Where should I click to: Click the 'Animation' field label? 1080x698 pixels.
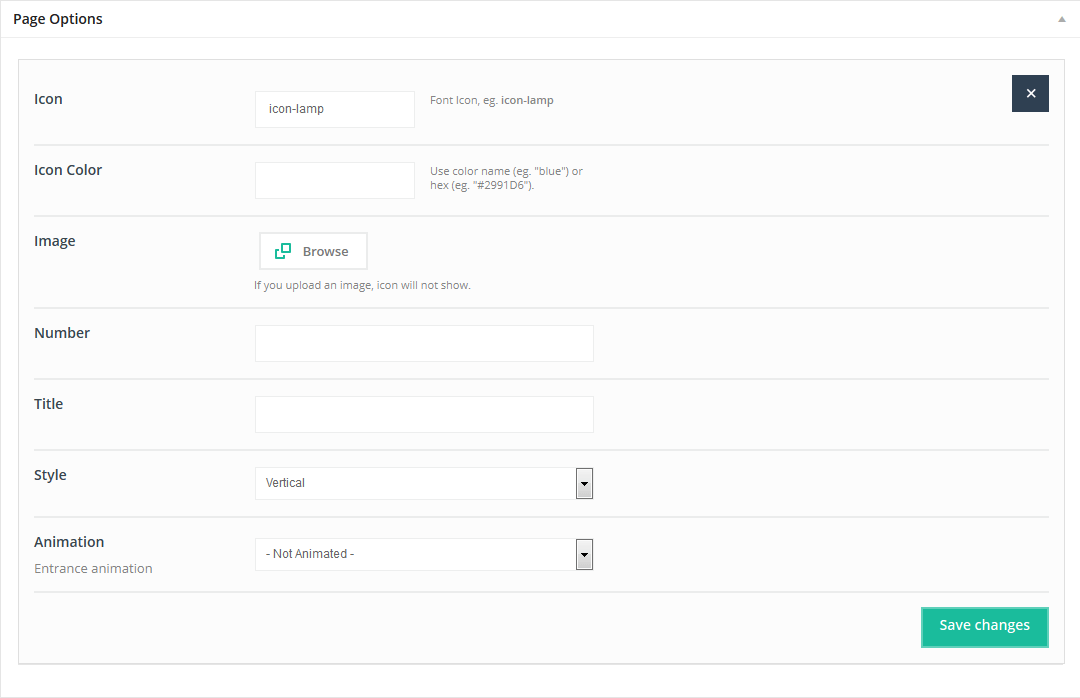pos(69,542)
